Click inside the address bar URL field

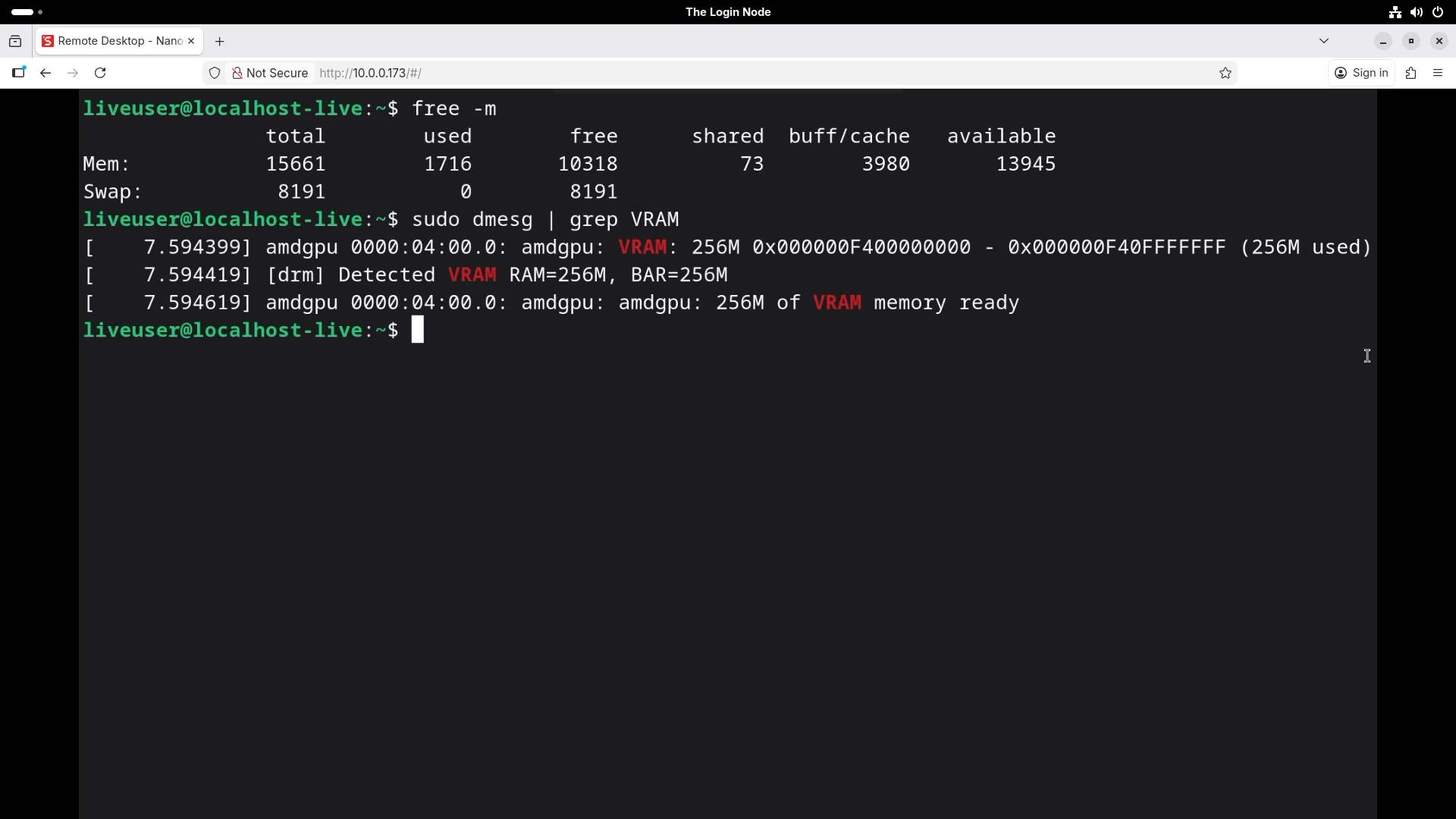coord(531,73)
